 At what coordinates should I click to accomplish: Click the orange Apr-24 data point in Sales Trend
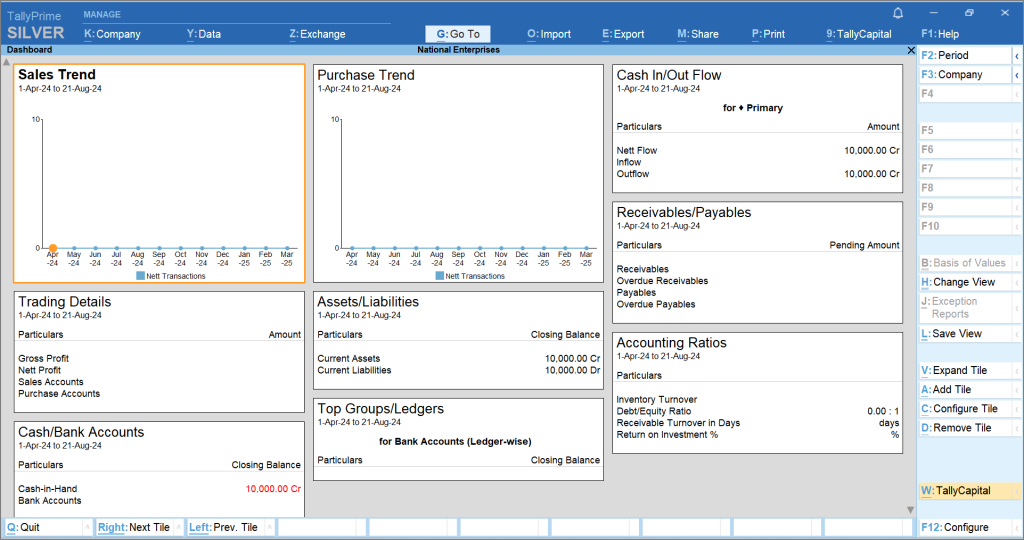pyautogui.click(x=53, y=248)
